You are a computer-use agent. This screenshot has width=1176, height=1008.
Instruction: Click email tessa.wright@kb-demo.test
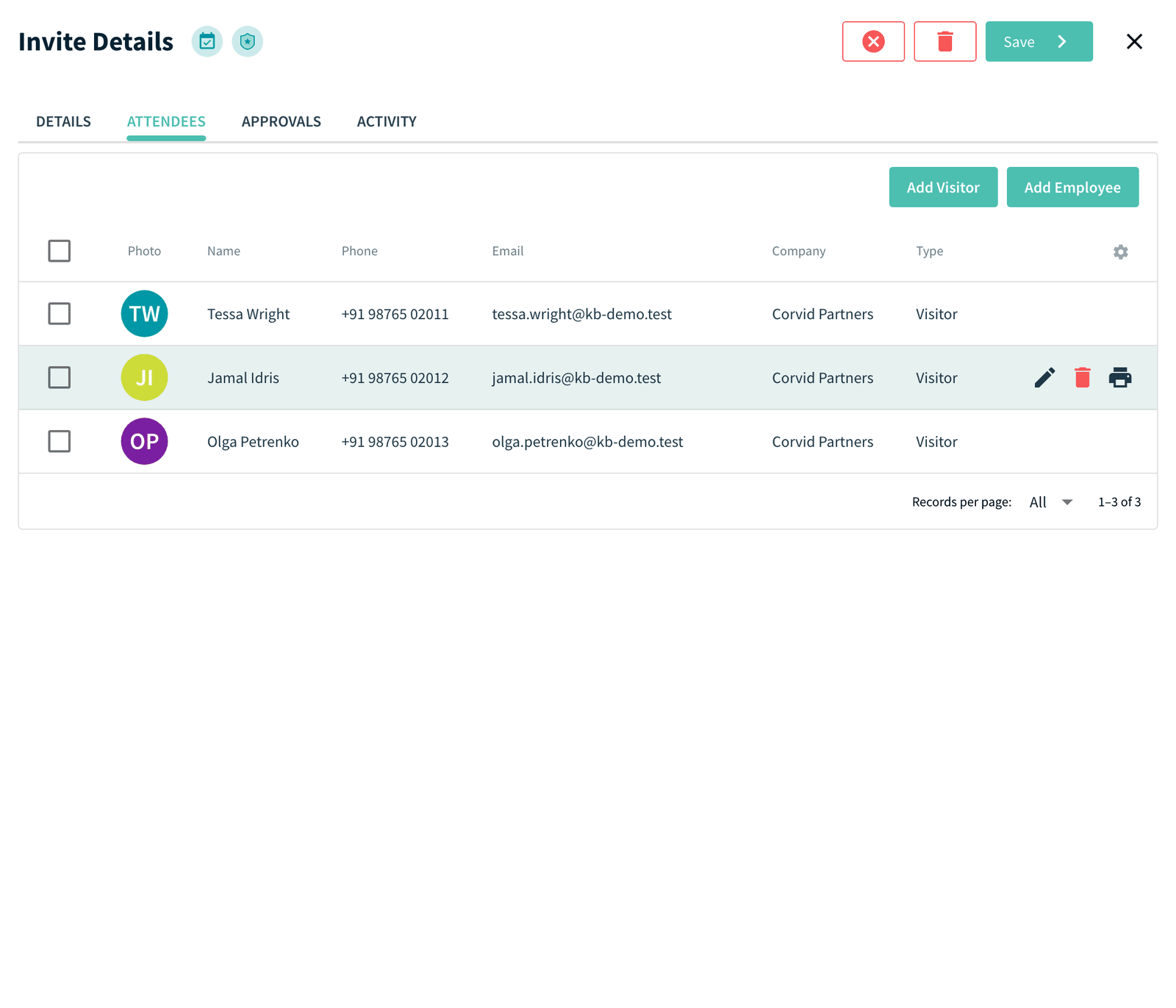pyautogui.click(x=582, y=314)
